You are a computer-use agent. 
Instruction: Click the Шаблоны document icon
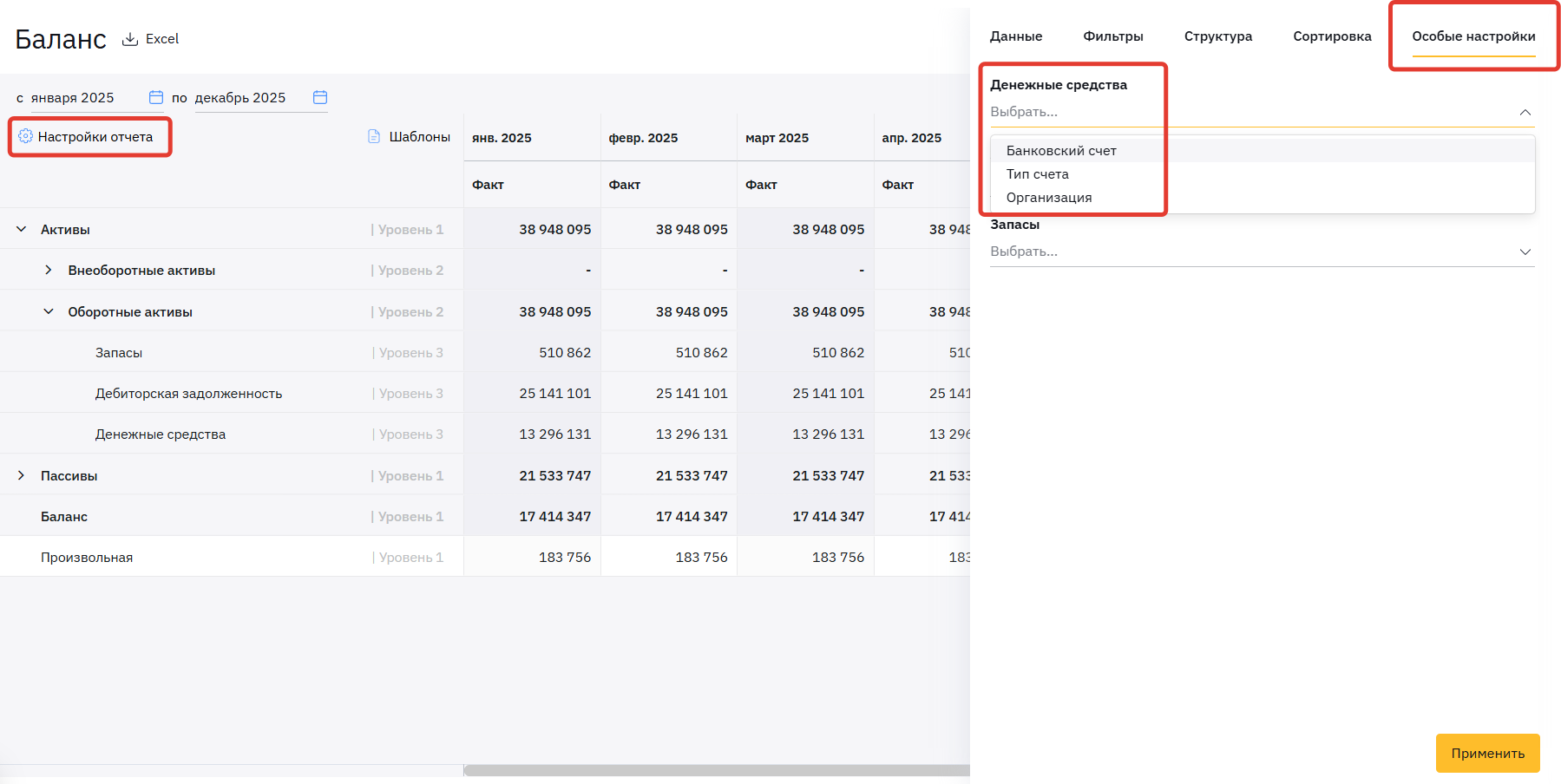[x=374, y=136]
